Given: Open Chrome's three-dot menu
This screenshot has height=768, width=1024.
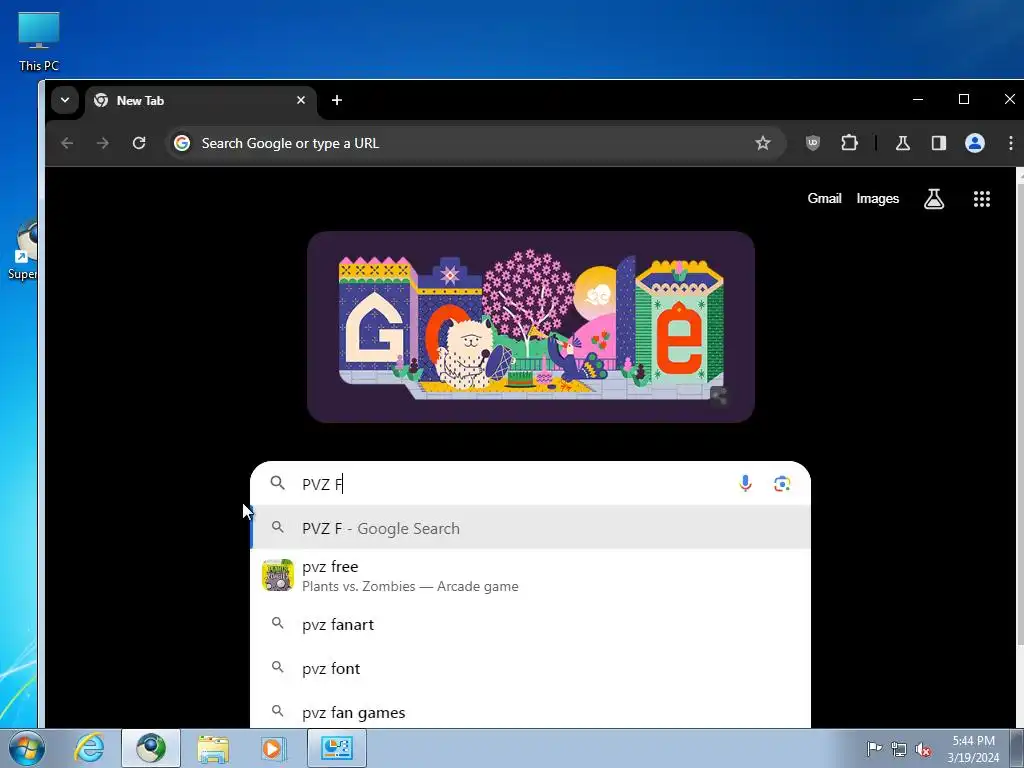Looking at the screenshot, I should point(1010,143).
